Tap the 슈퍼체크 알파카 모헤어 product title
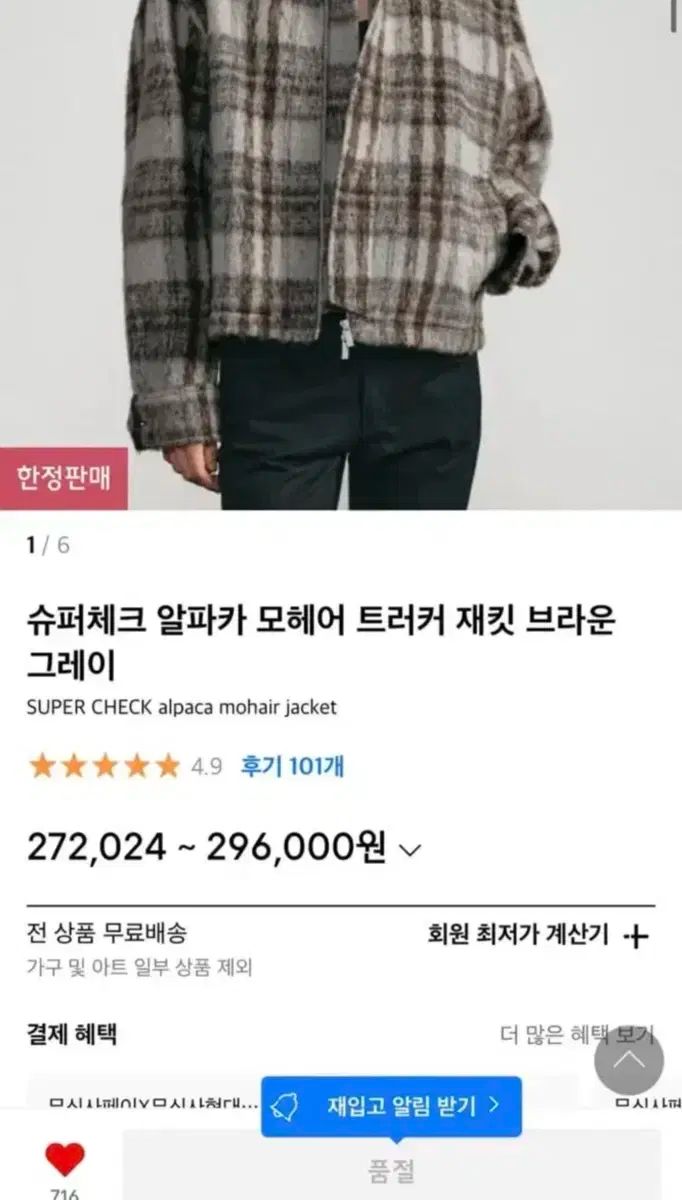 pos(321,641)
